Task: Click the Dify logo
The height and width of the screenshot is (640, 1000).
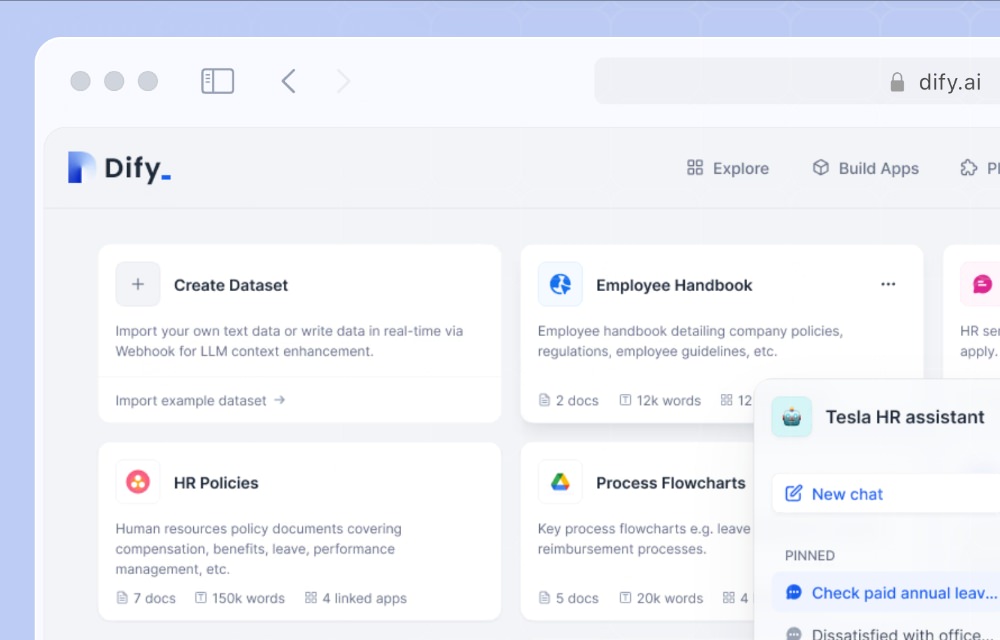Action: (x=119, y=168)
